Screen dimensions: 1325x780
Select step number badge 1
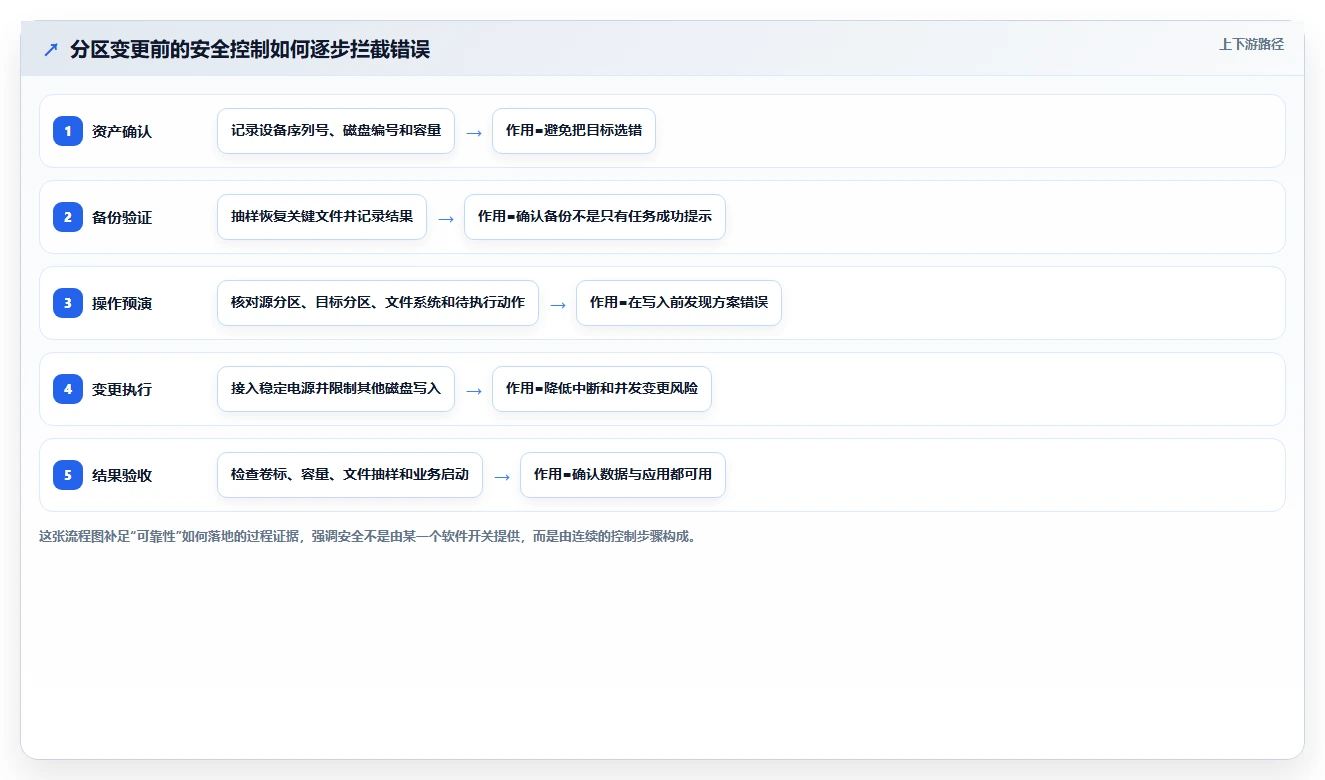tap(68, 131)
